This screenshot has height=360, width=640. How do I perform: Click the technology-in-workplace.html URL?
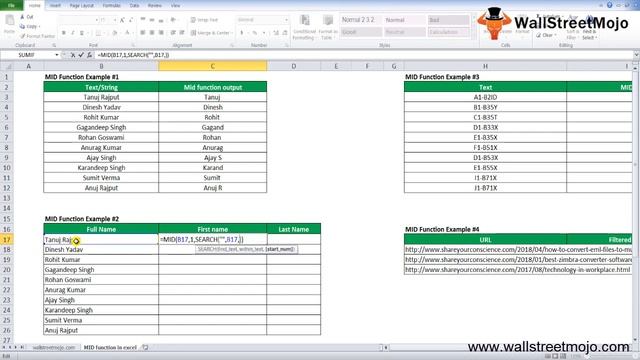pos(518,270)
